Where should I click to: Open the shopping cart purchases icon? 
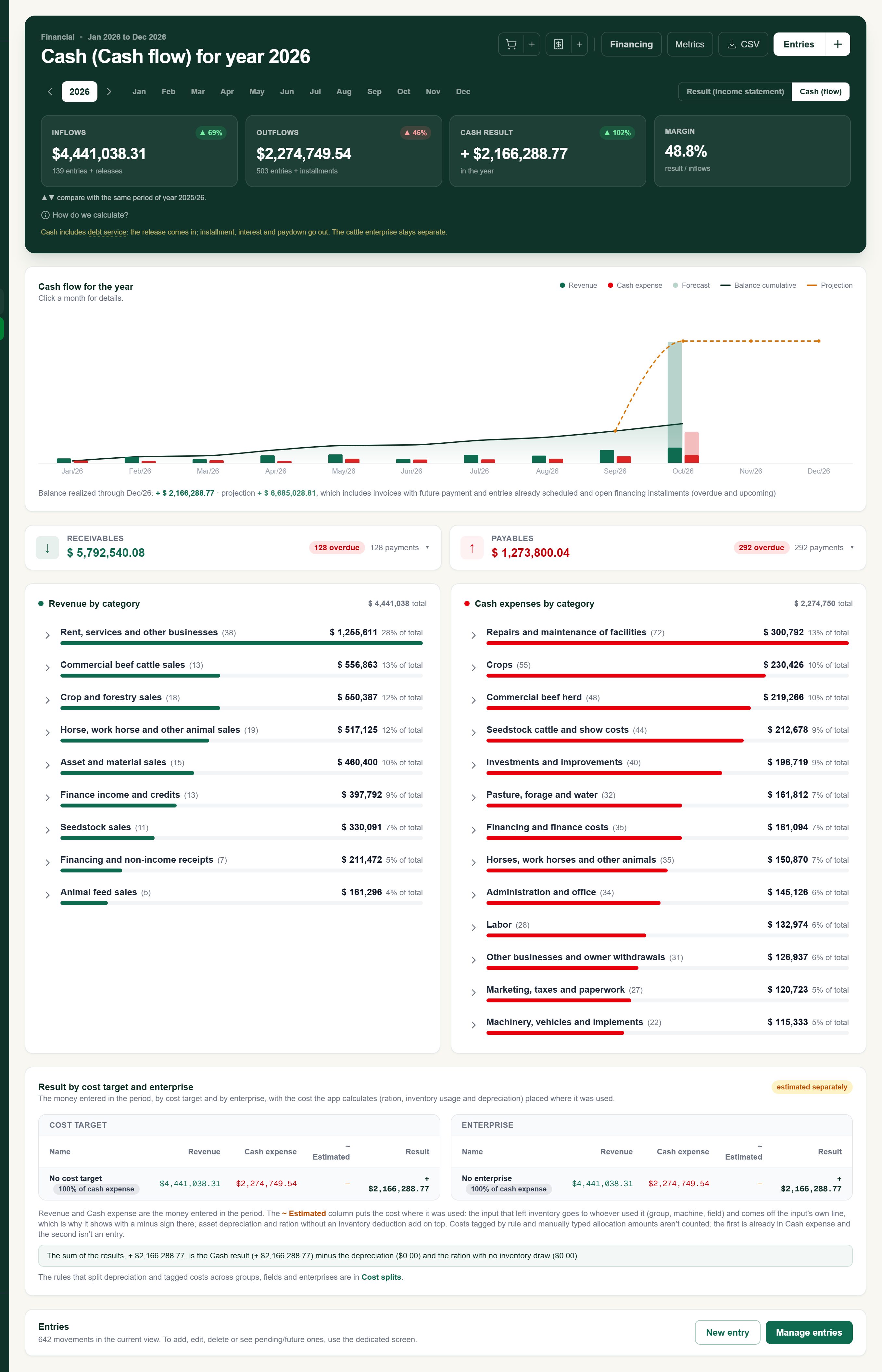point(511,44)
